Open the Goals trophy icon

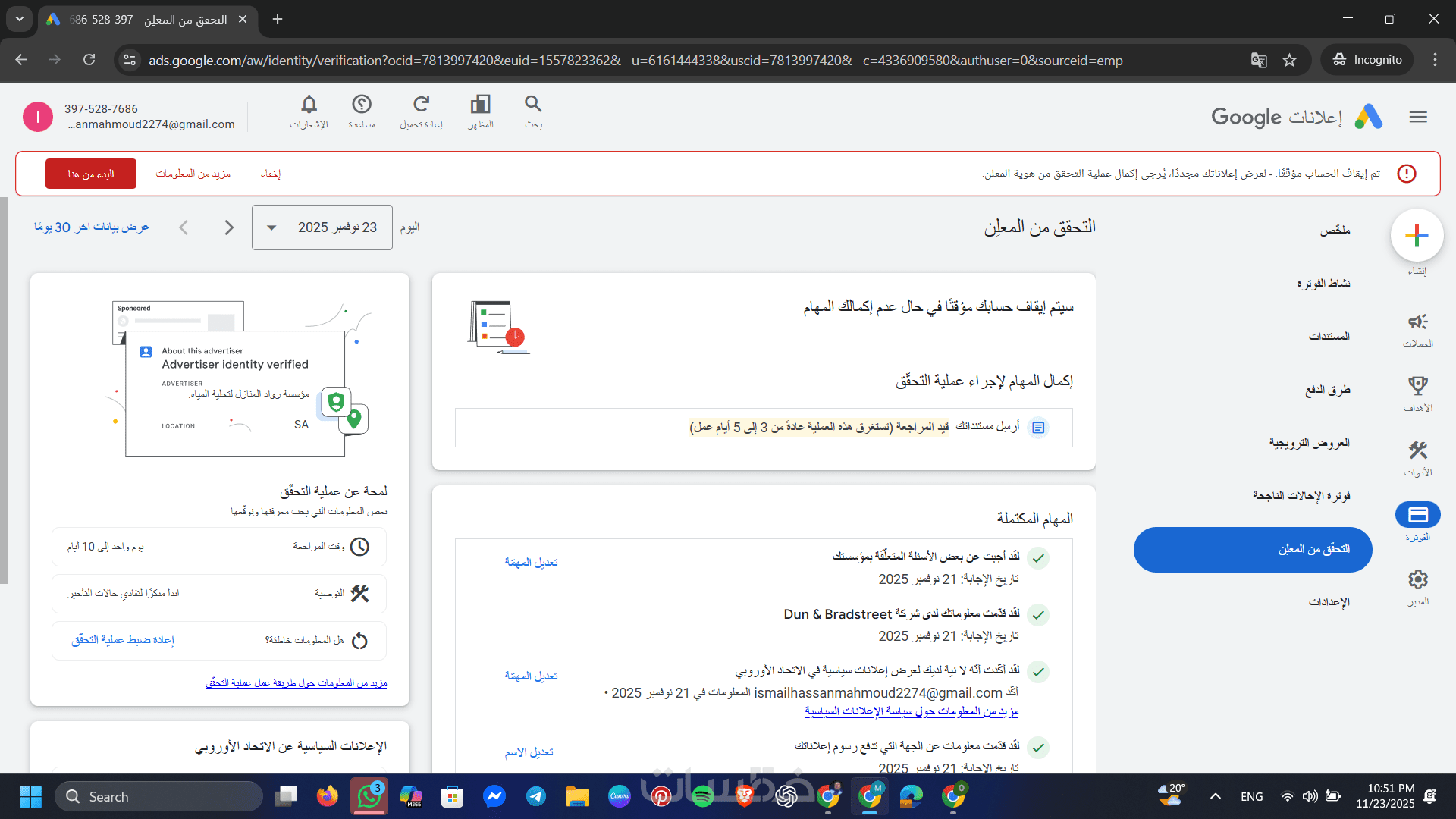click(1417, 387)
